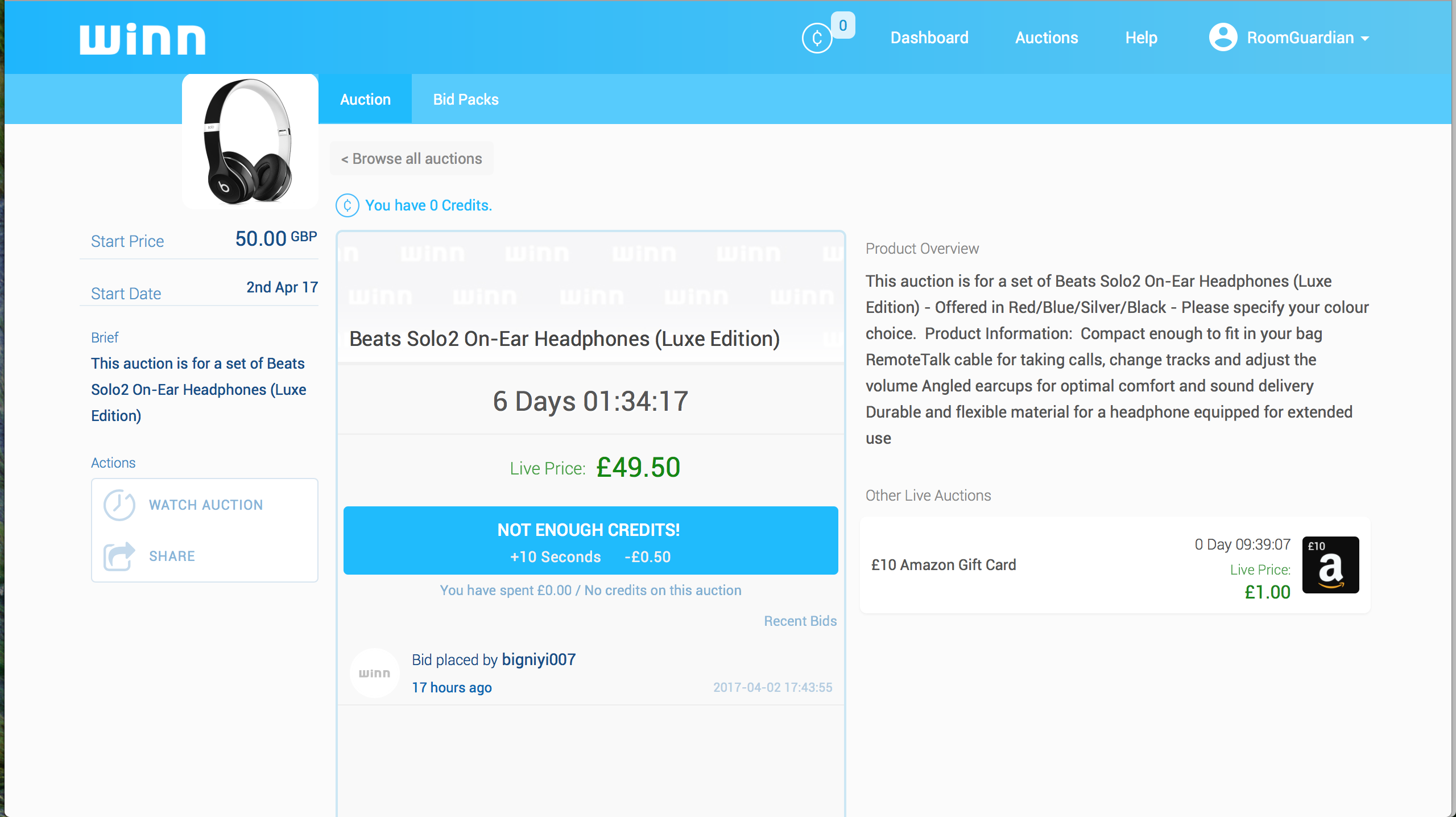Click the countdown timer 6 Days 01:34:17
This screenshot has height=817, width=1456.
click(x=590, y=401)
